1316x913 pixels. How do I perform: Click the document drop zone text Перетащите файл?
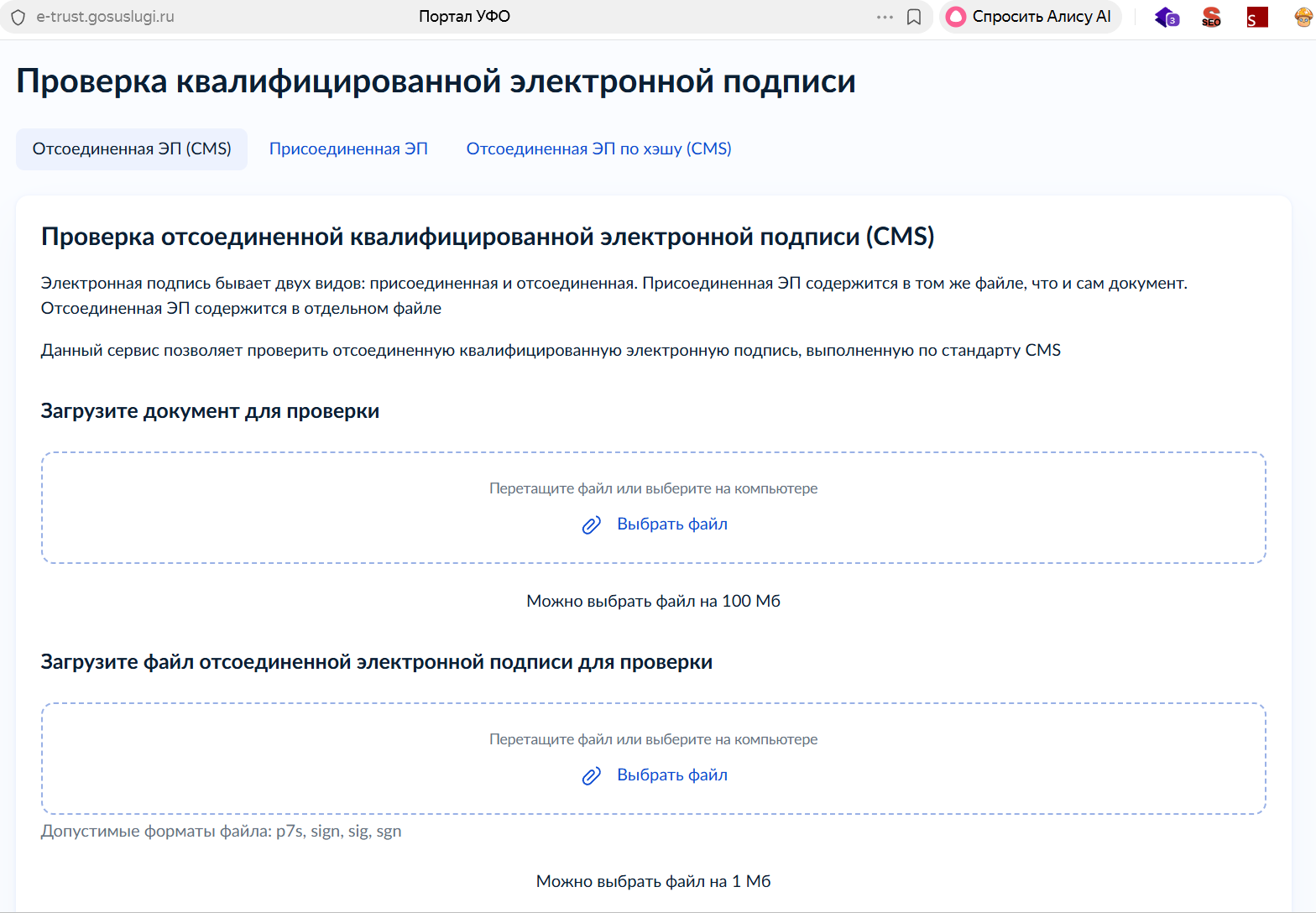pyautogui.click(x=653, y=488)
